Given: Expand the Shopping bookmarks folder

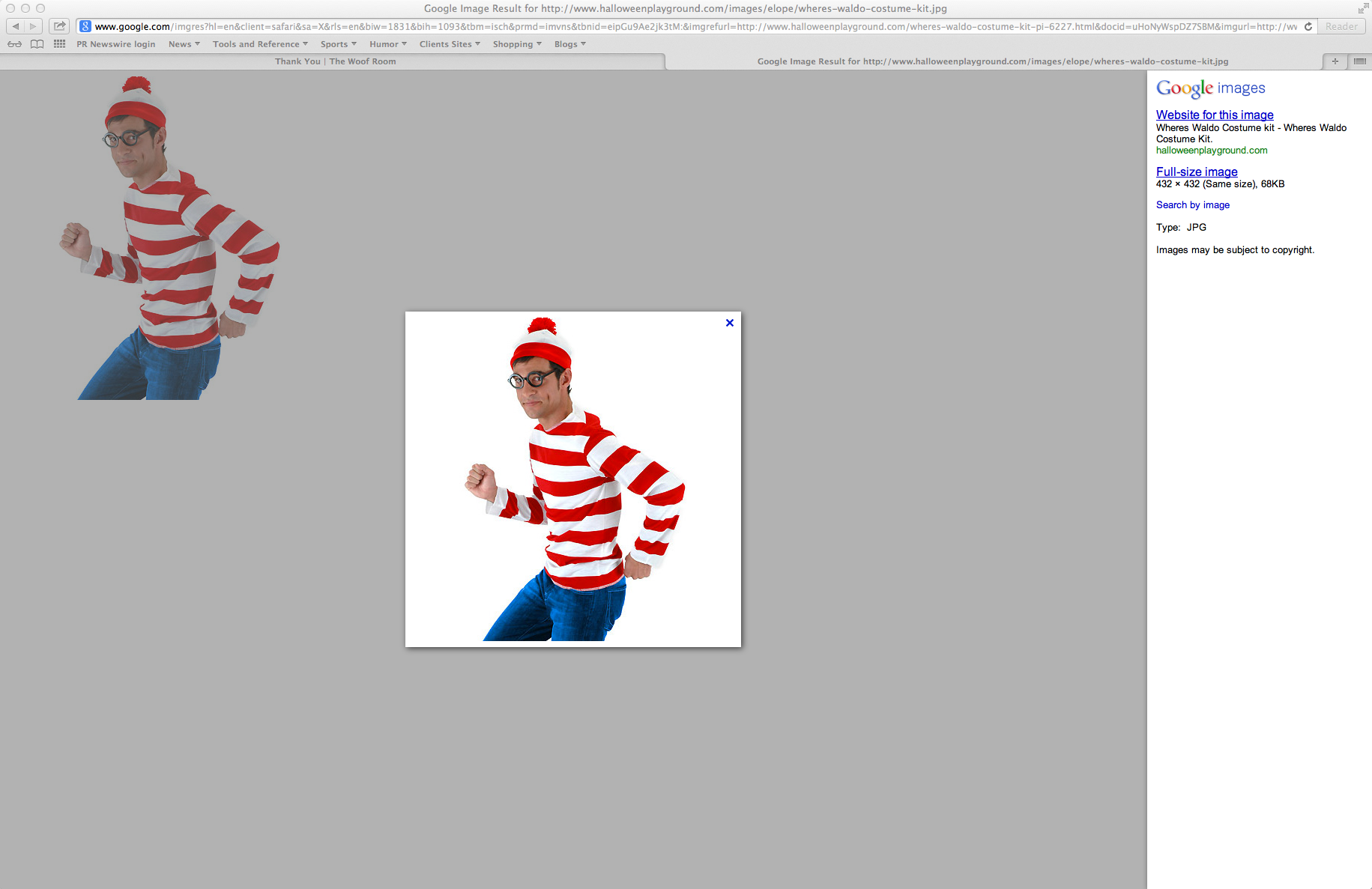Looking at the screenshot, I should 517,44.
